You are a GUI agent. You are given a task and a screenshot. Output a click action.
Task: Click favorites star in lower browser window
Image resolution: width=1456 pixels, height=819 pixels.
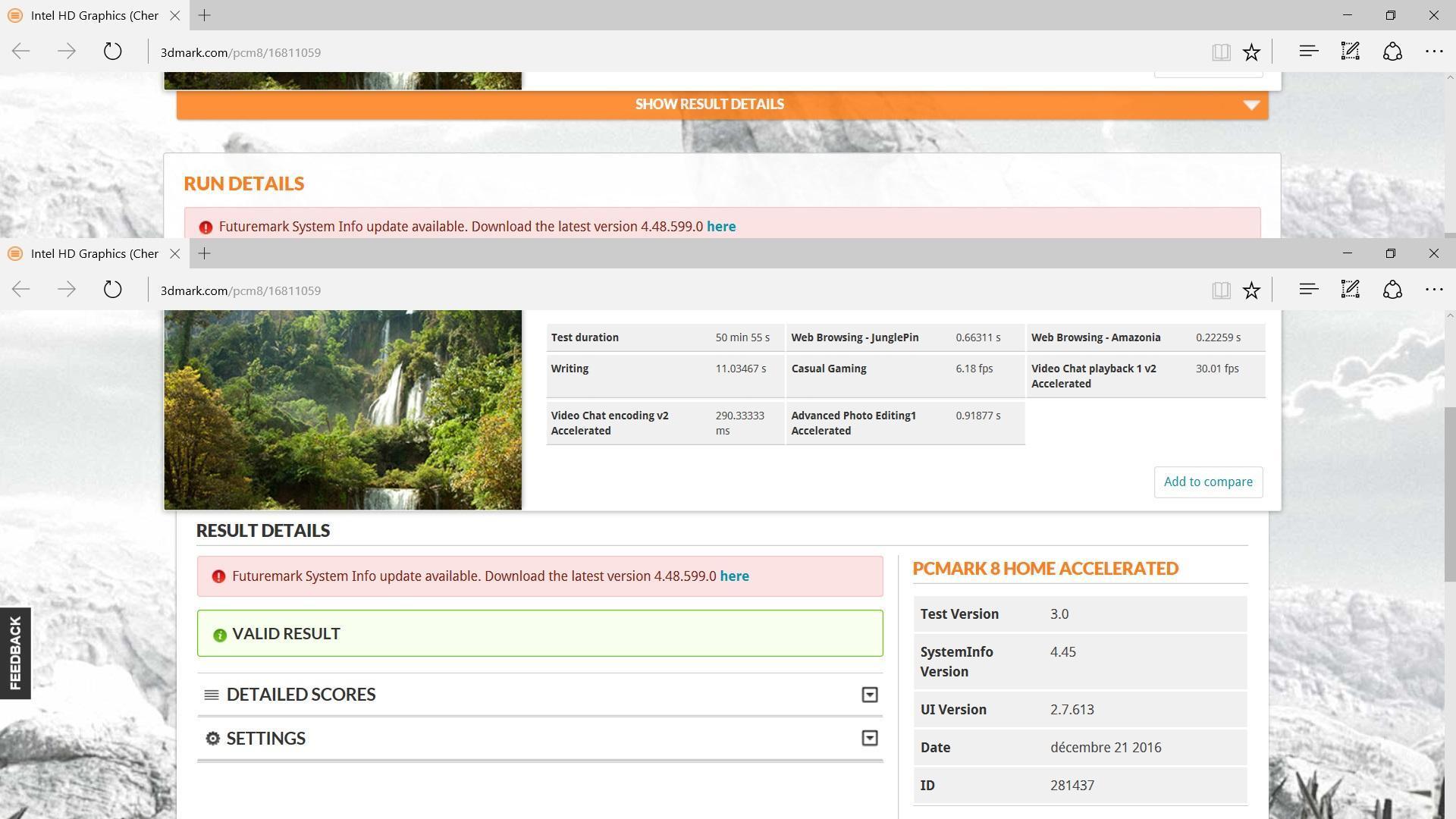(x=1251, y=290)
